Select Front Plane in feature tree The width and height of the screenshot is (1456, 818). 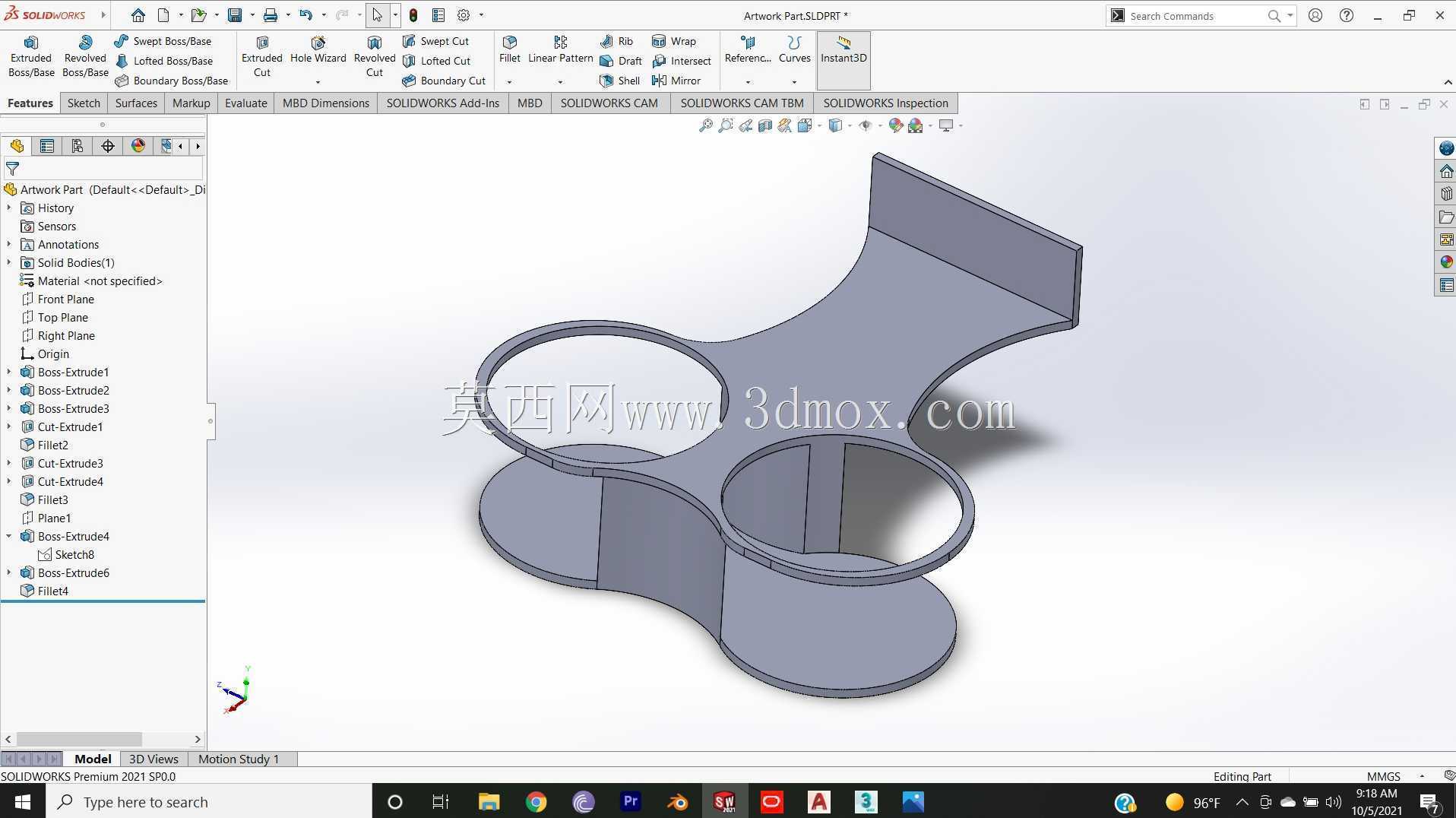point(58,299)
